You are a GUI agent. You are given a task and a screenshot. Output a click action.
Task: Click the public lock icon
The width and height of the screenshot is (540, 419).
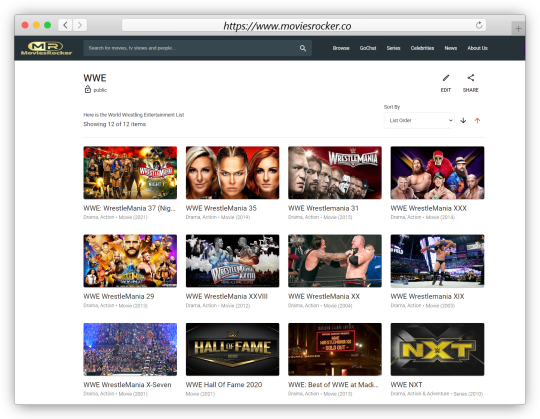[87, 90]
